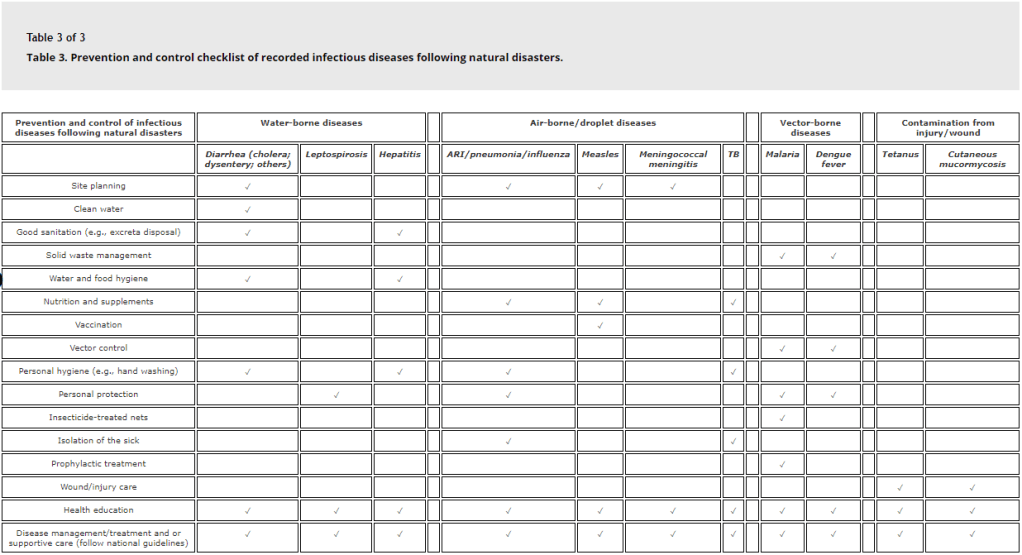
Task: Click the Site planning checkmark under Meningococcal meningitis
Action: 672,186
